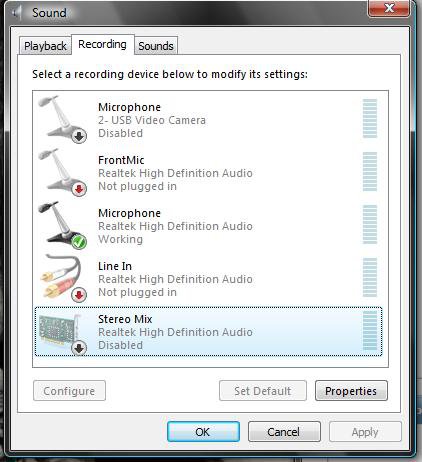The height and width of the screenshot is (462, 422).
Task: Click the level meter beside USB Video Camera microphone
Action: coord(370,118)
